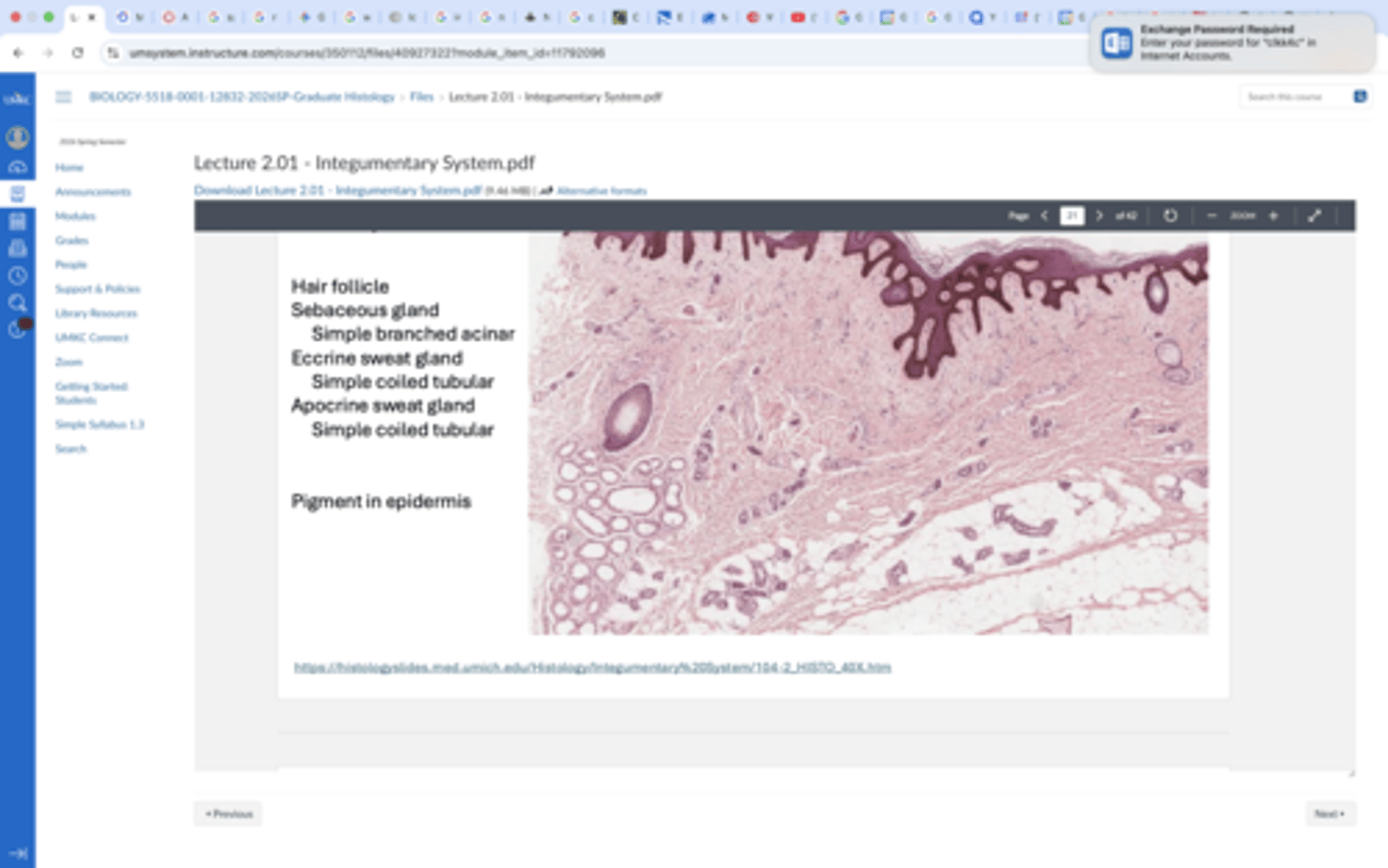Open the Alternative formats link
Screen dimensions: 1388x868
[601, 191]
